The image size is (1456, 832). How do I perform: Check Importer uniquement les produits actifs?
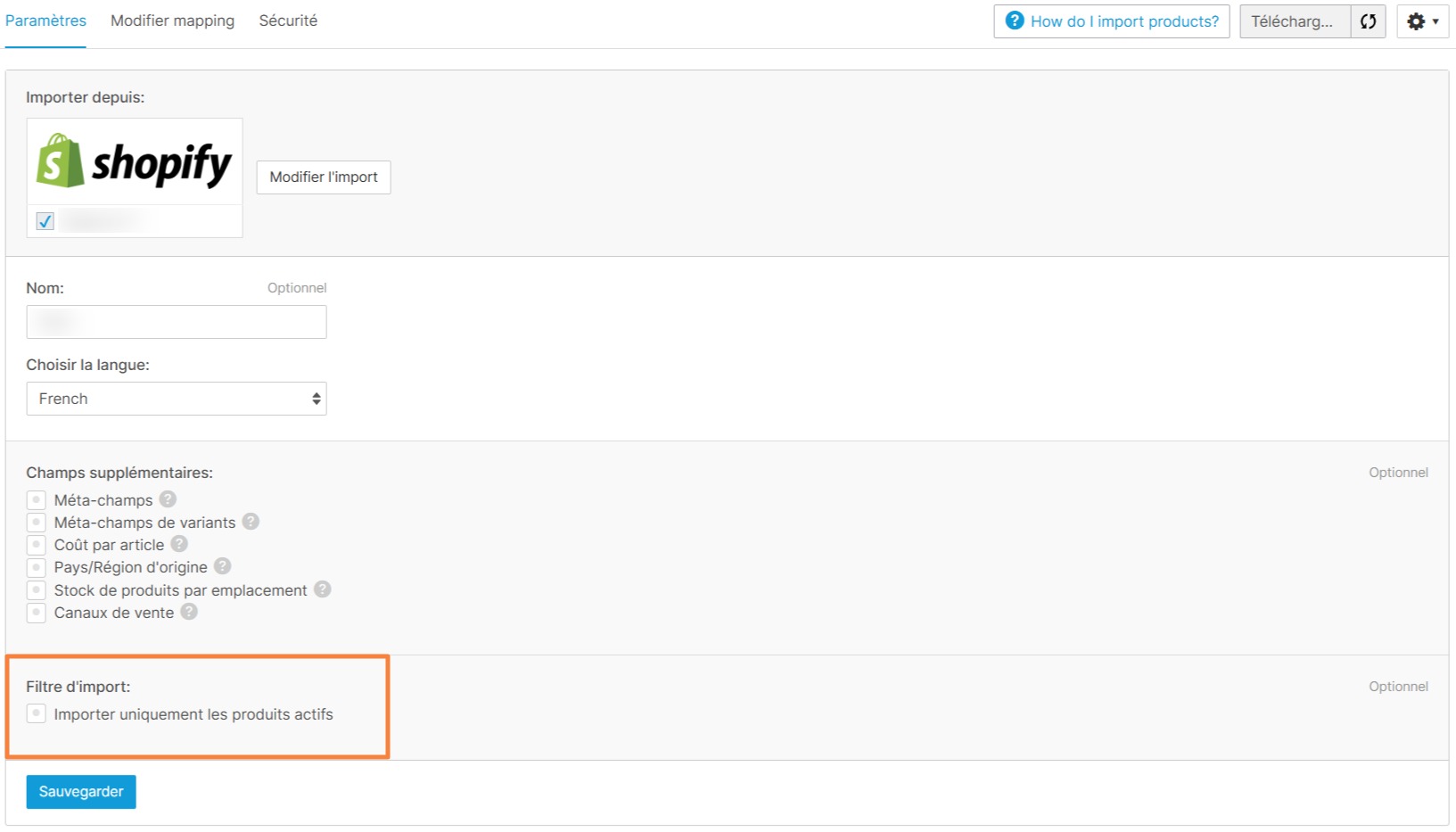coord(36,713)
